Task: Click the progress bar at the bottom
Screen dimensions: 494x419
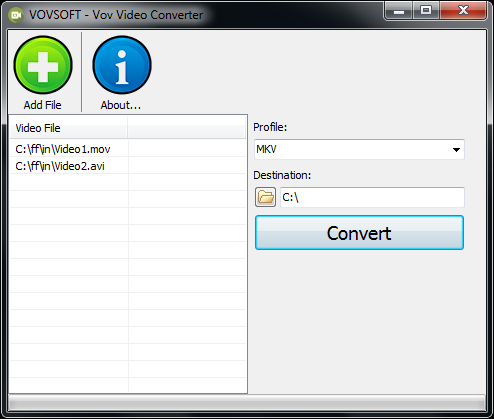Action: [247, 404]
